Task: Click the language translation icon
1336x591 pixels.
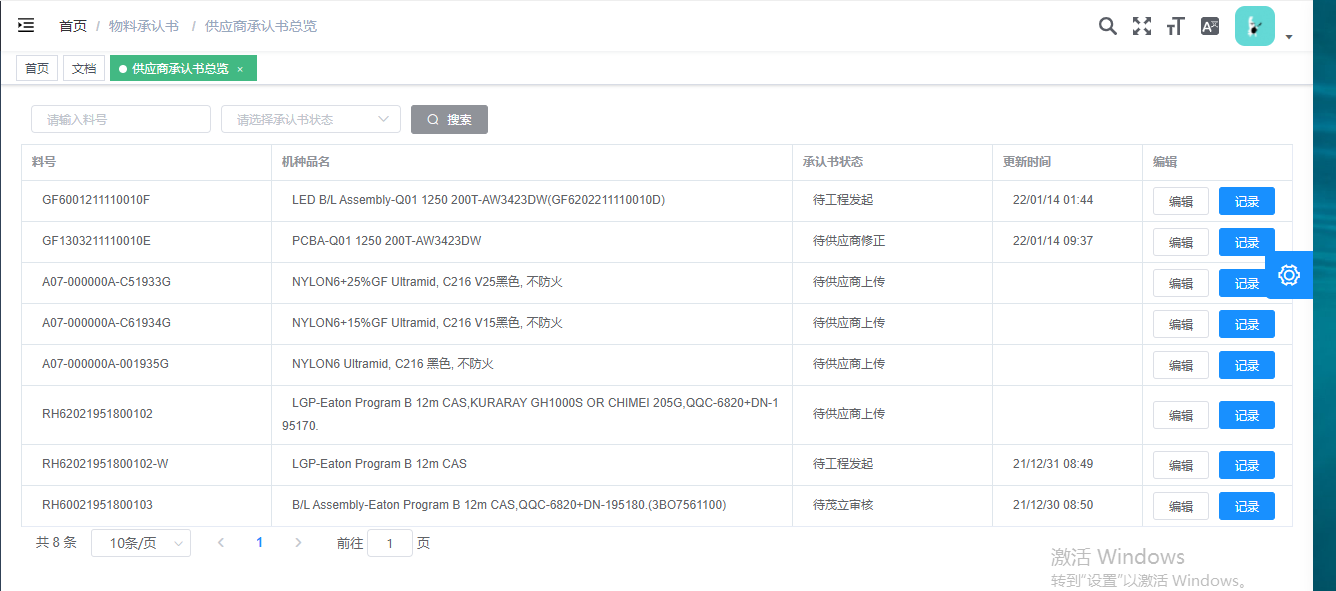Action: point(1210,26)
